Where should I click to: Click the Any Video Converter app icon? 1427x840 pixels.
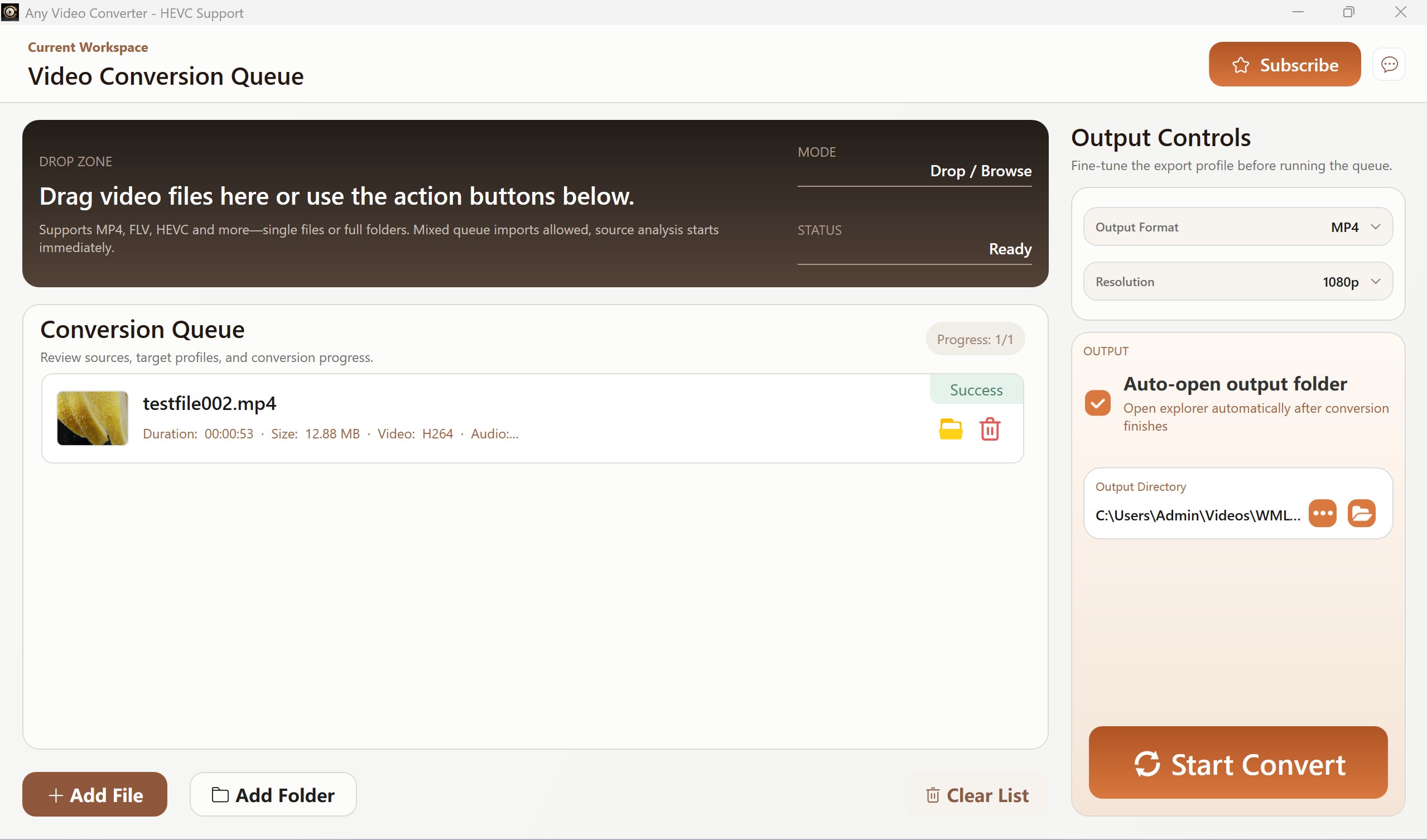(x=9, y=12)
